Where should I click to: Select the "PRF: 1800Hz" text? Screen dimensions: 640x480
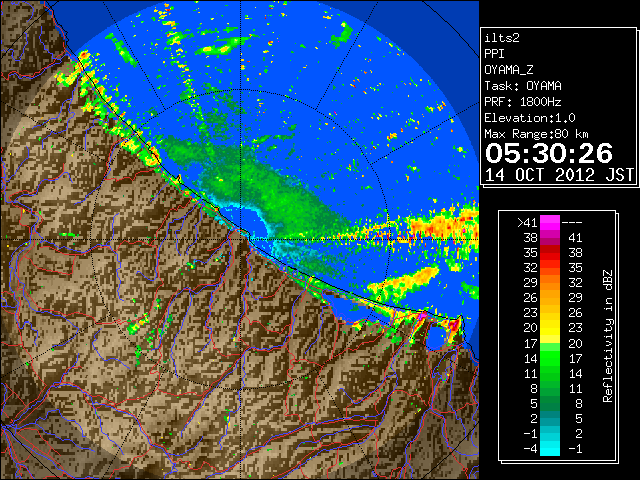coord(523,102)
